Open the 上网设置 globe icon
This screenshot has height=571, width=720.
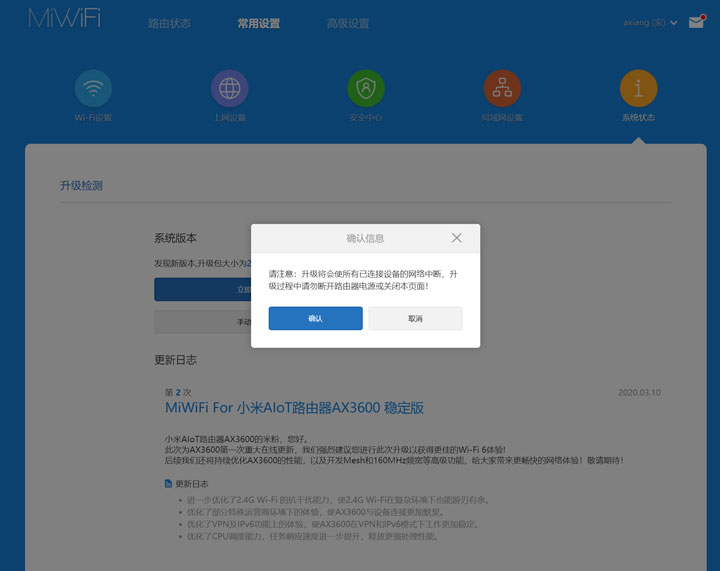tap(230, 88)
